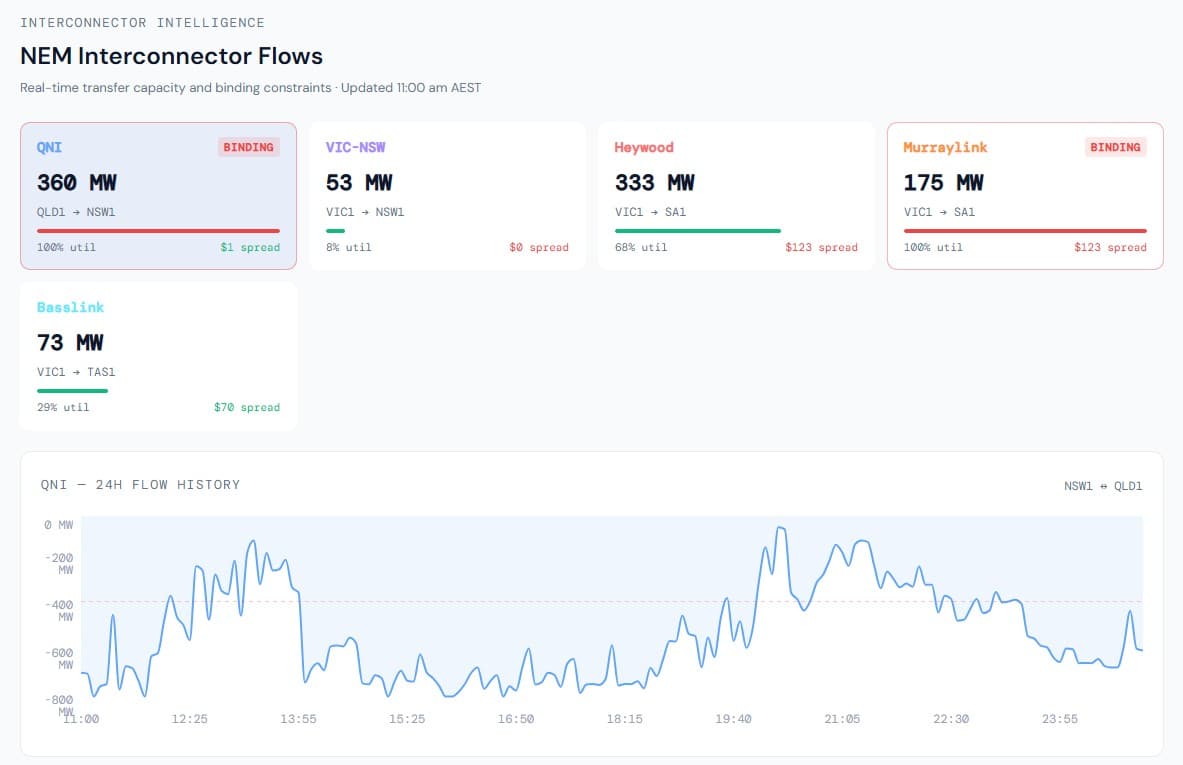Click the 13:55 time axis label
This screenshot has width=1183, height=765.
(298, 719)
